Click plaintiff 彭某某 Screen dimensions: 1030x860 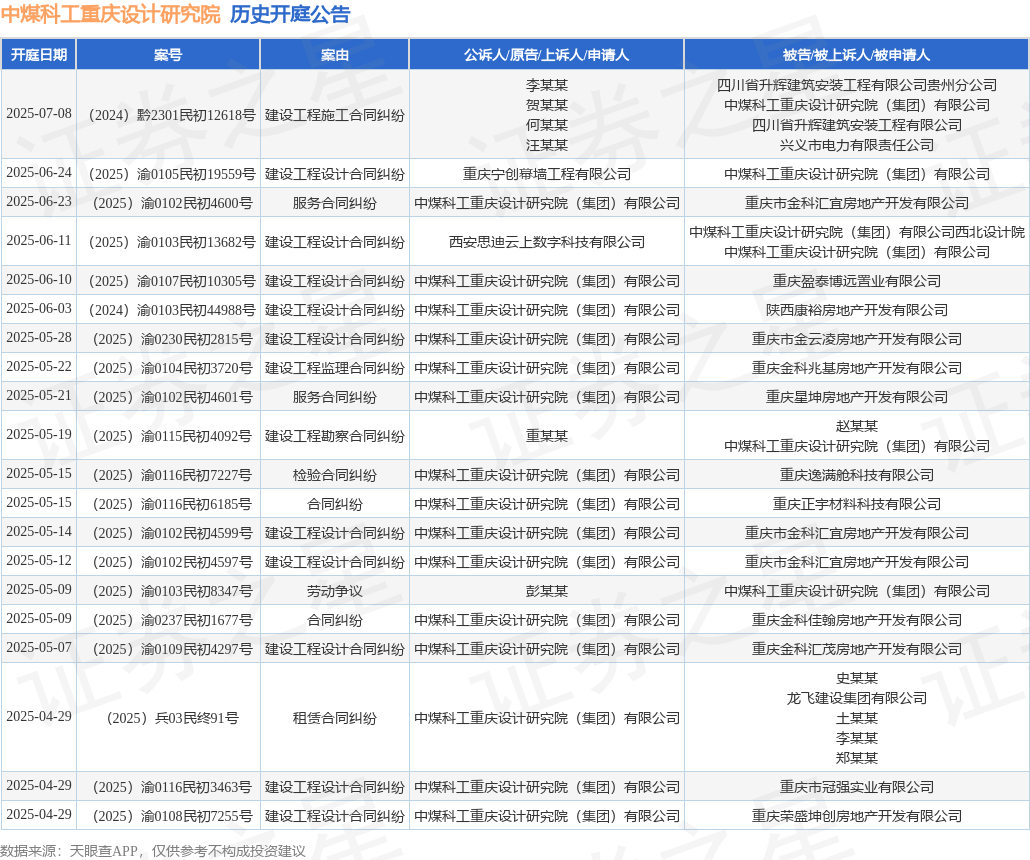[x=547, y=591]
